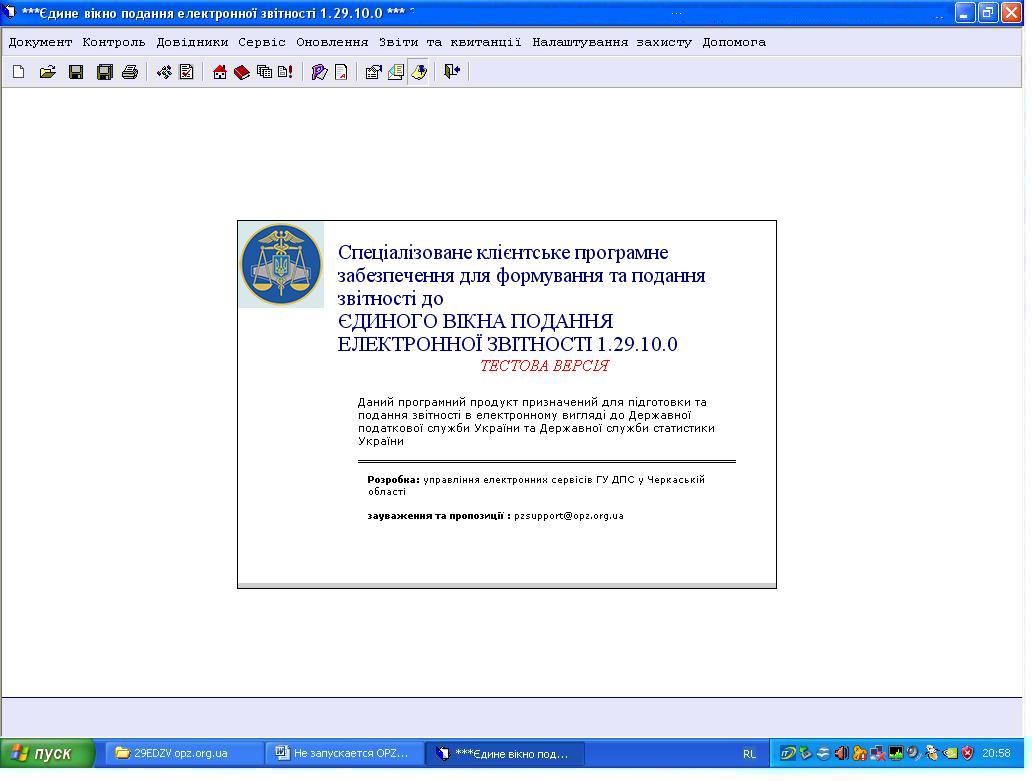Click the speaker volume tray icon

842,753
